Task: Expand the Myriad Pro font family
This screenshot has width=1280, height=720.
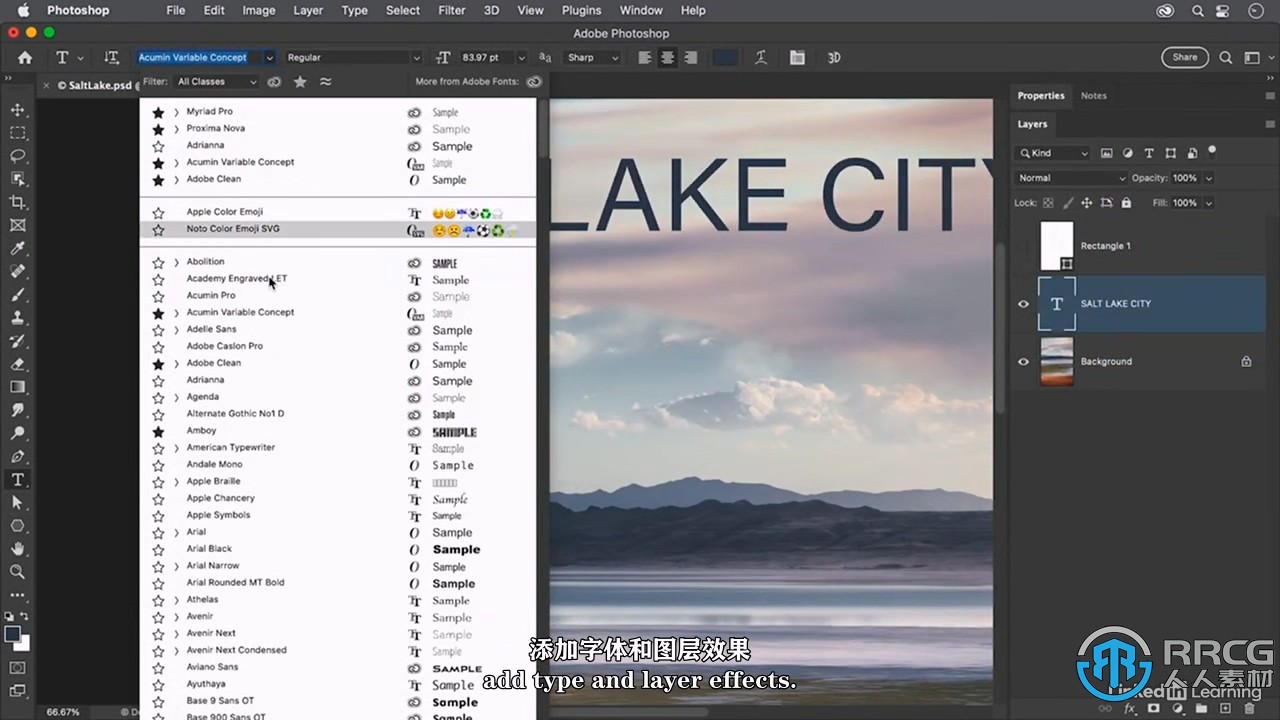Action: point(176,112)
